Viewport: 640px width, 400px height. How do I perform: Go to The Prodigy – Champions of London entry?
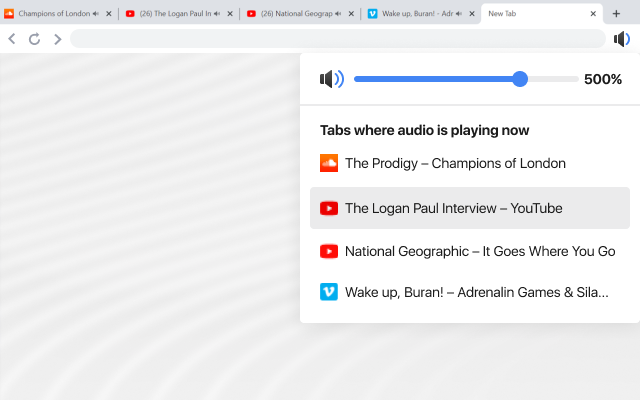click(470, 163)
